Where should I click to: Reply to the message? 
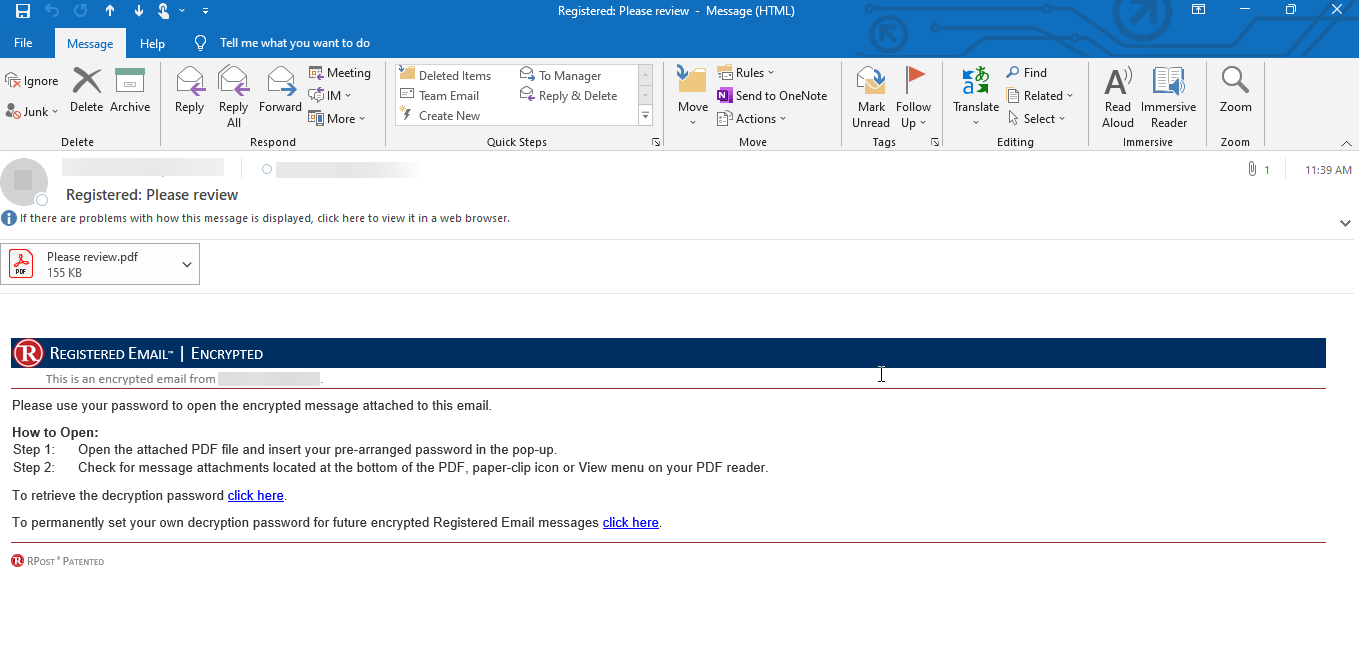click(x=189, y=95)
